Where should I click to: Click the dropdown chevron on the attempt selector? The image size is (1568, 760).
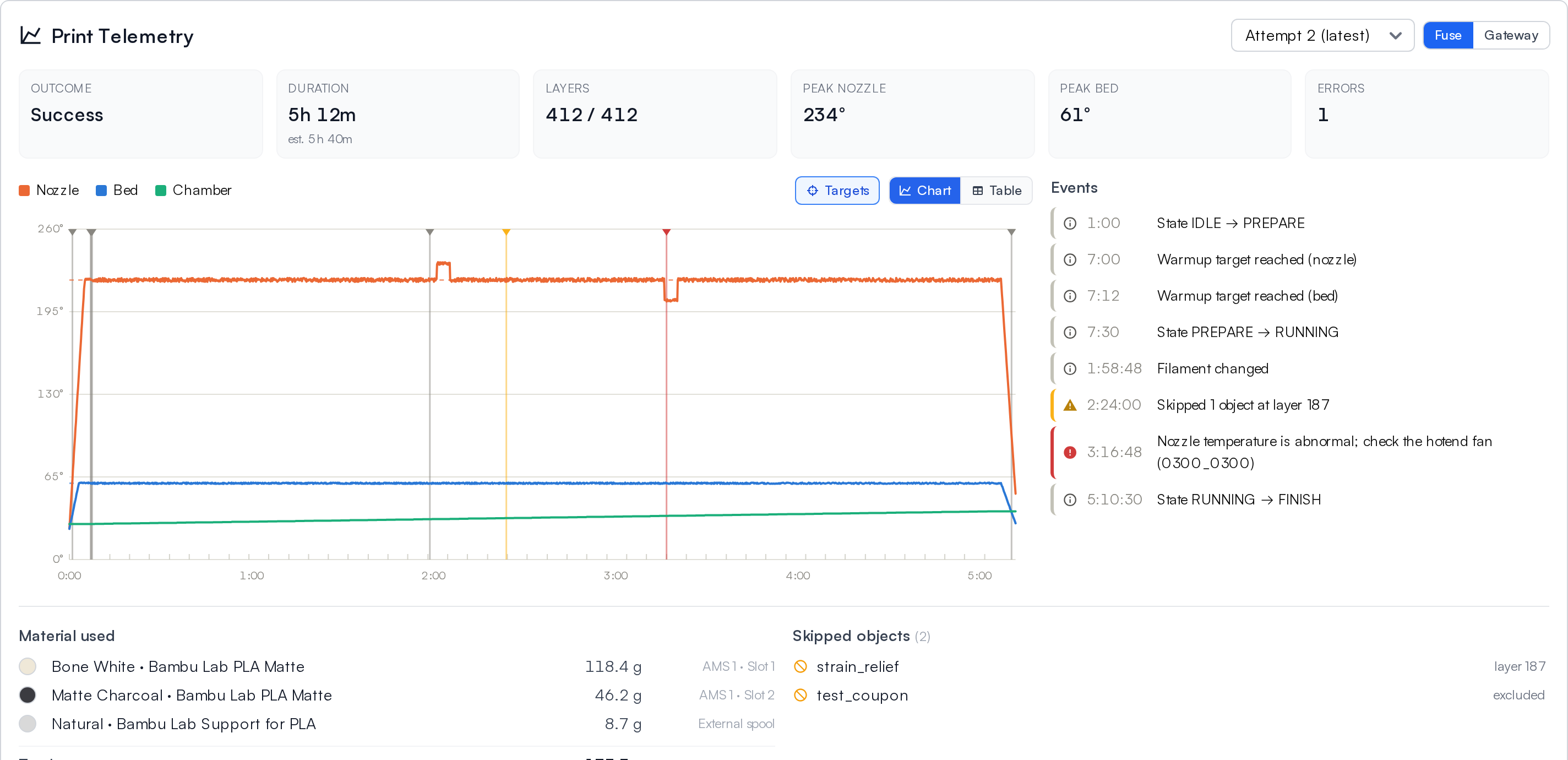point(1395,35)
